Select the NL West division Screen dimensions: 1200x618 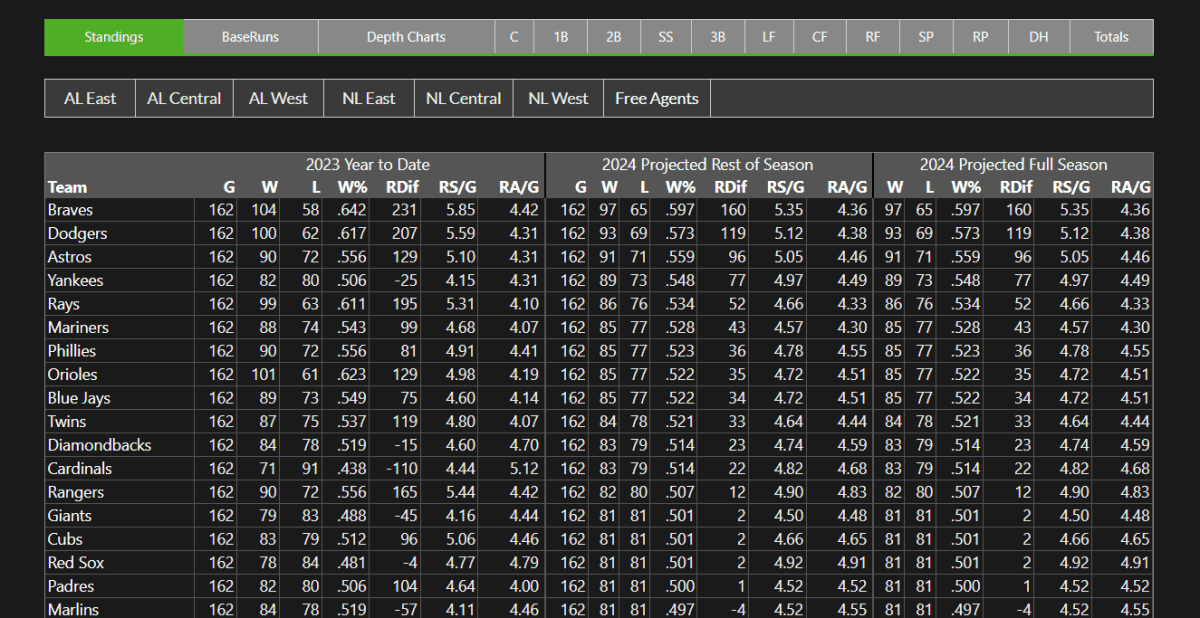[558, 98]
